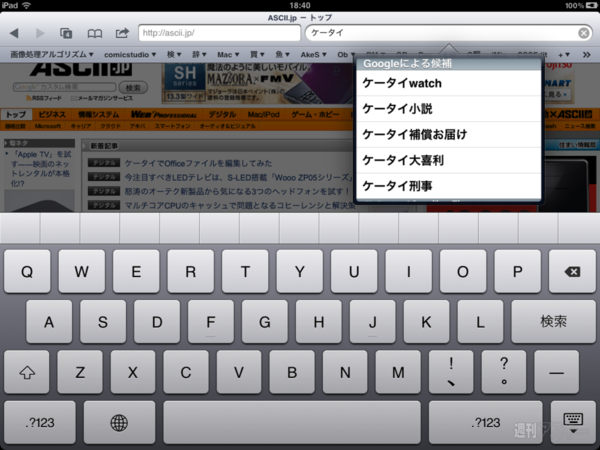Tap the A key
Image resolution: width=600 pixels, height=450 pixels.
pyautogui.click(x=49, y=321)
